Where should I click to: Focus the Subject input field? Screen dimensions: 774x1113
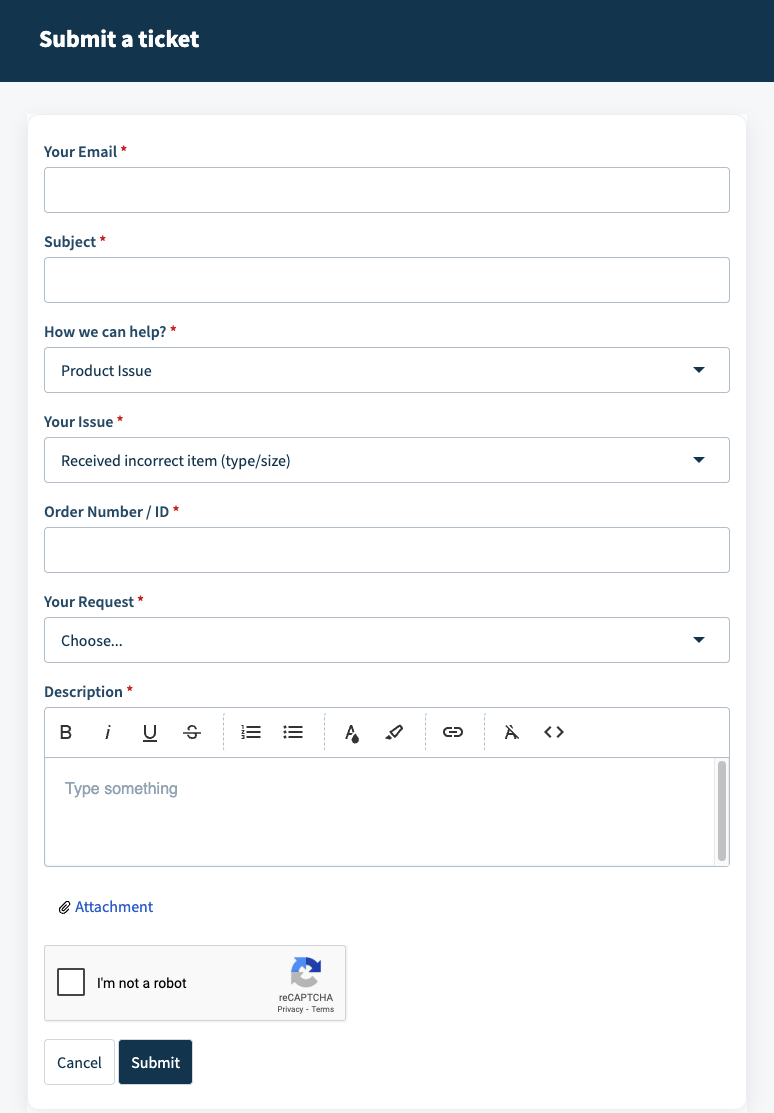coord(387,280)
